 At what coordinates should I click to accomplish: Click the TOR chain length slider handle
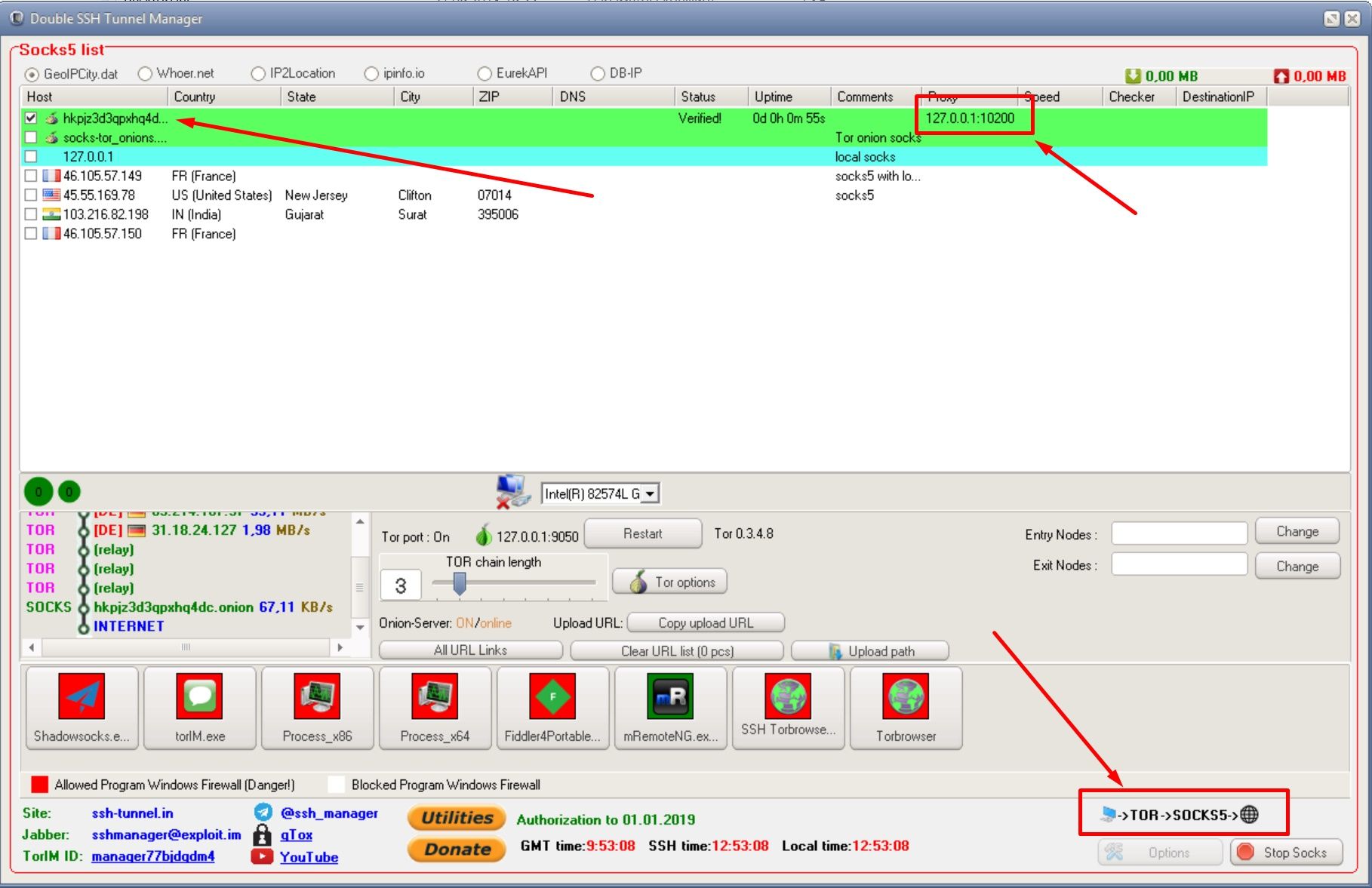pos(459,583)
